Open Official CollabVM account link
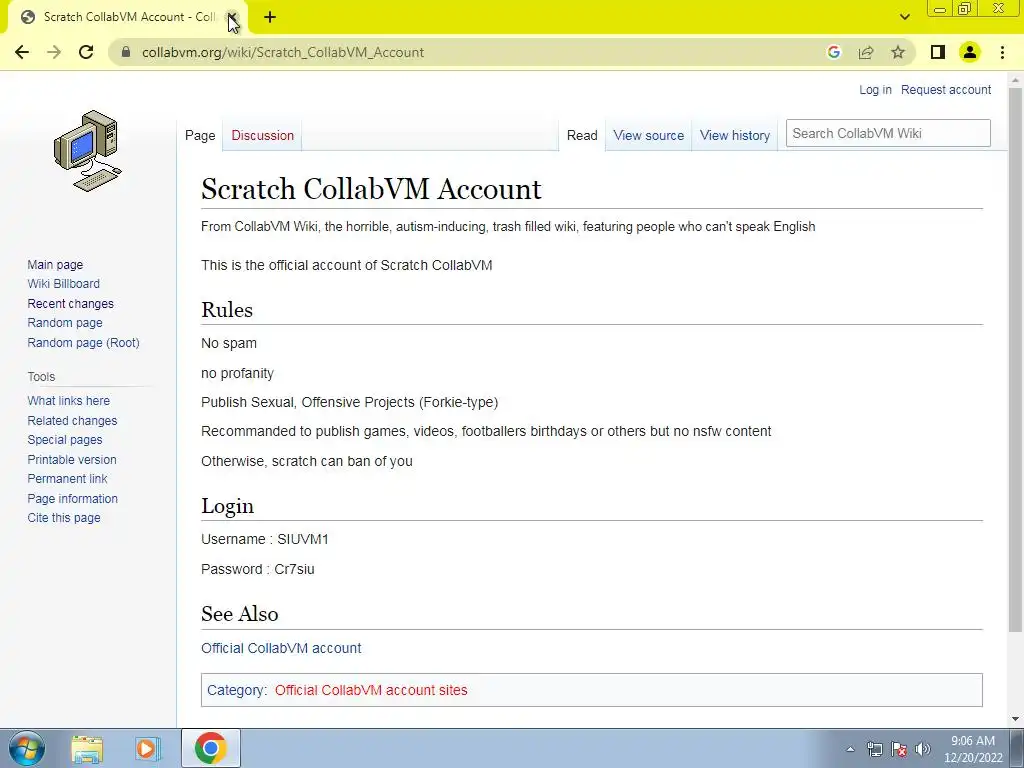Screen dimensions: 1024x768 click(x=281, y=648)
